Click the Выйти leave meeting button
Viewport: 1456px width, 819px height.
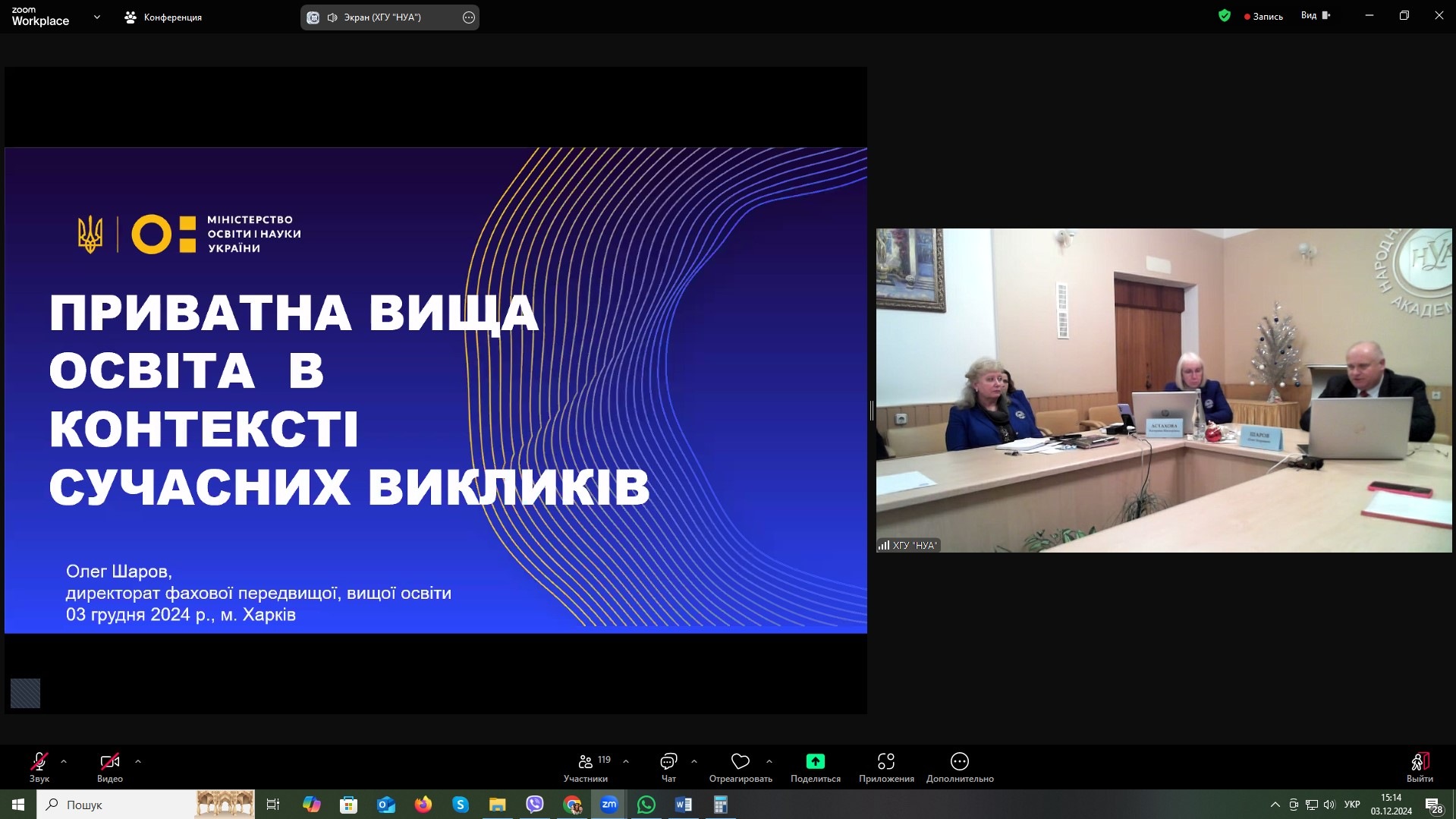click(1419, 766)
